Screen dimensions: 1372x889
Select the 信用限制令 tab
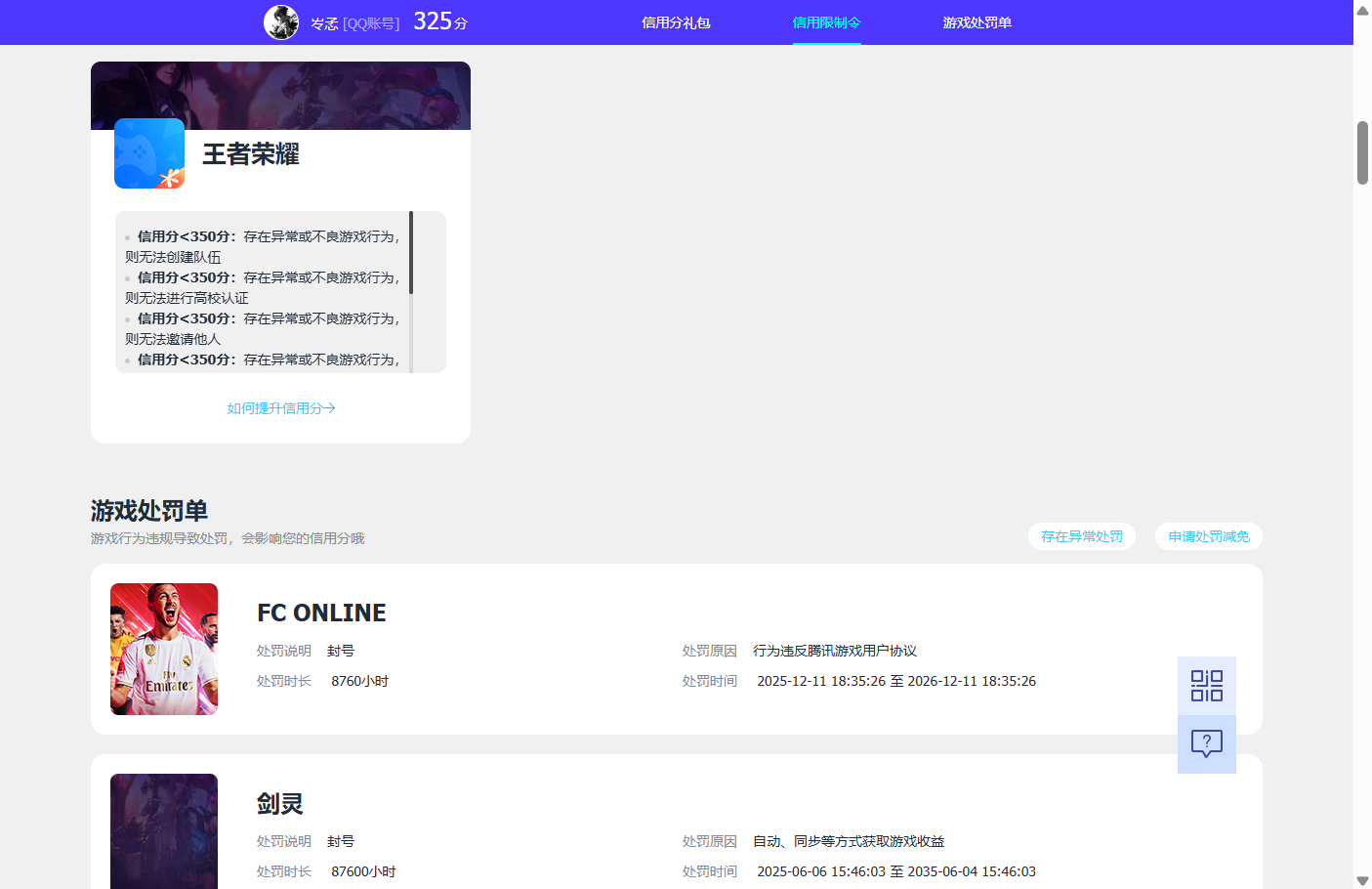(x=827, y=21)
